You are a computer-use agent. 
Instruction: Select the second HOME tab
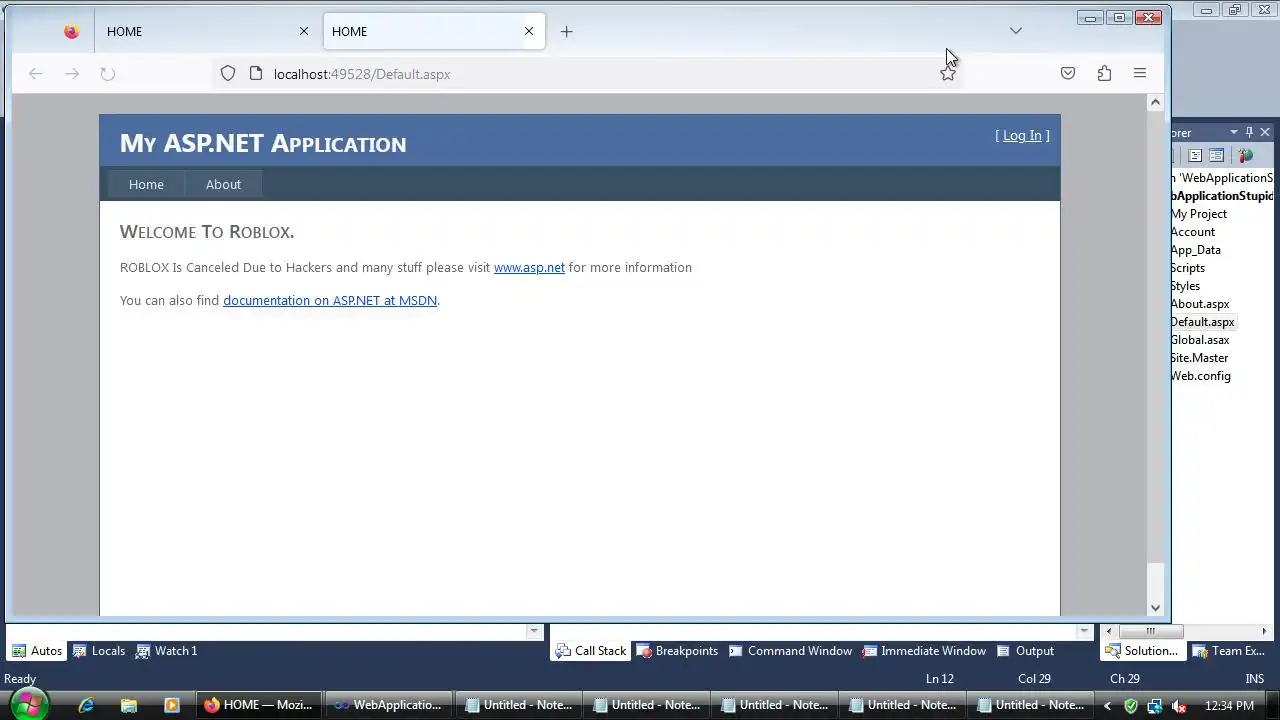pyautogui.click(x=434, y=31)
